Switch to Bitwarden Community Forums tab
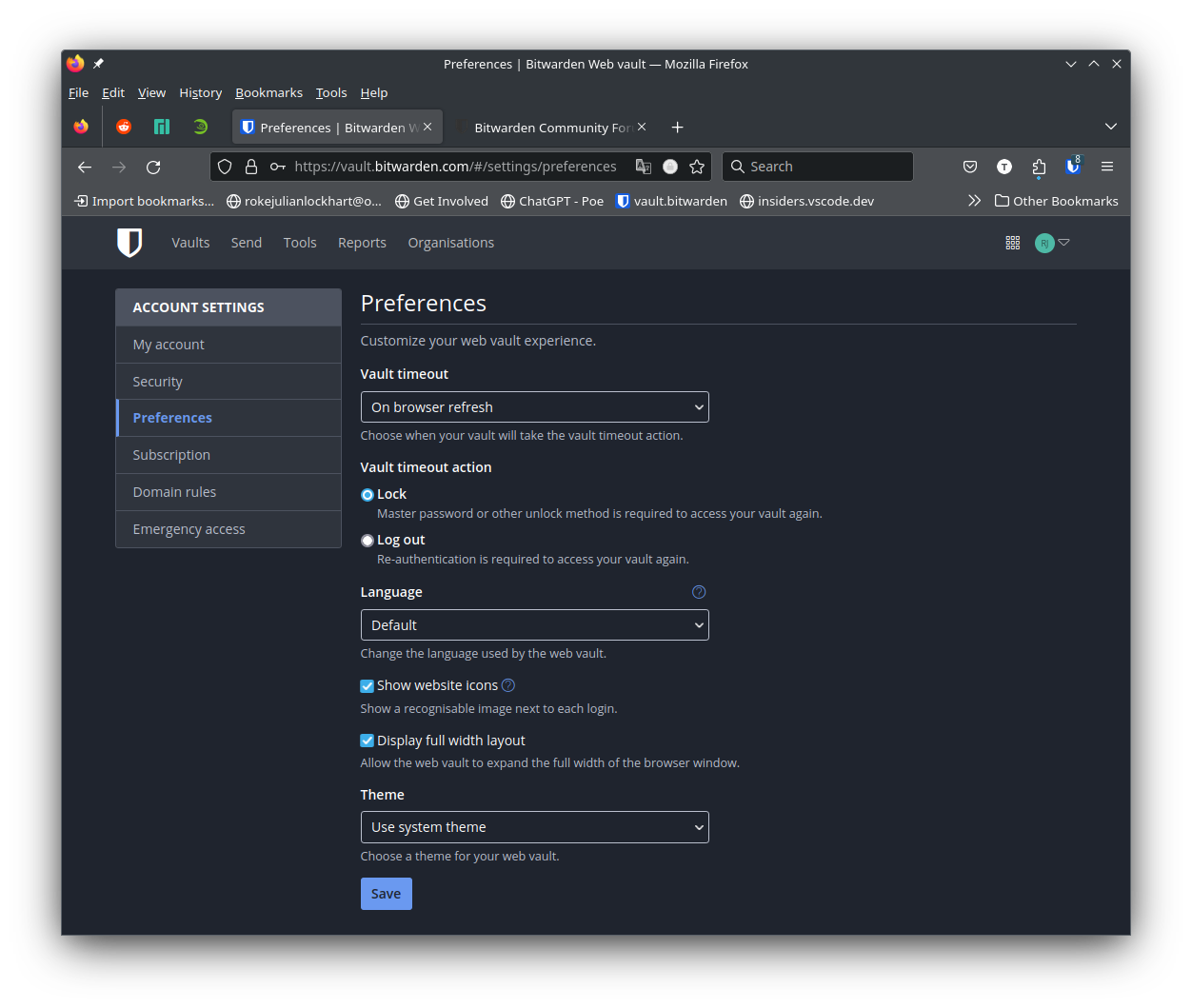This screenshot has width=1192, height=1008. [551, 128]
